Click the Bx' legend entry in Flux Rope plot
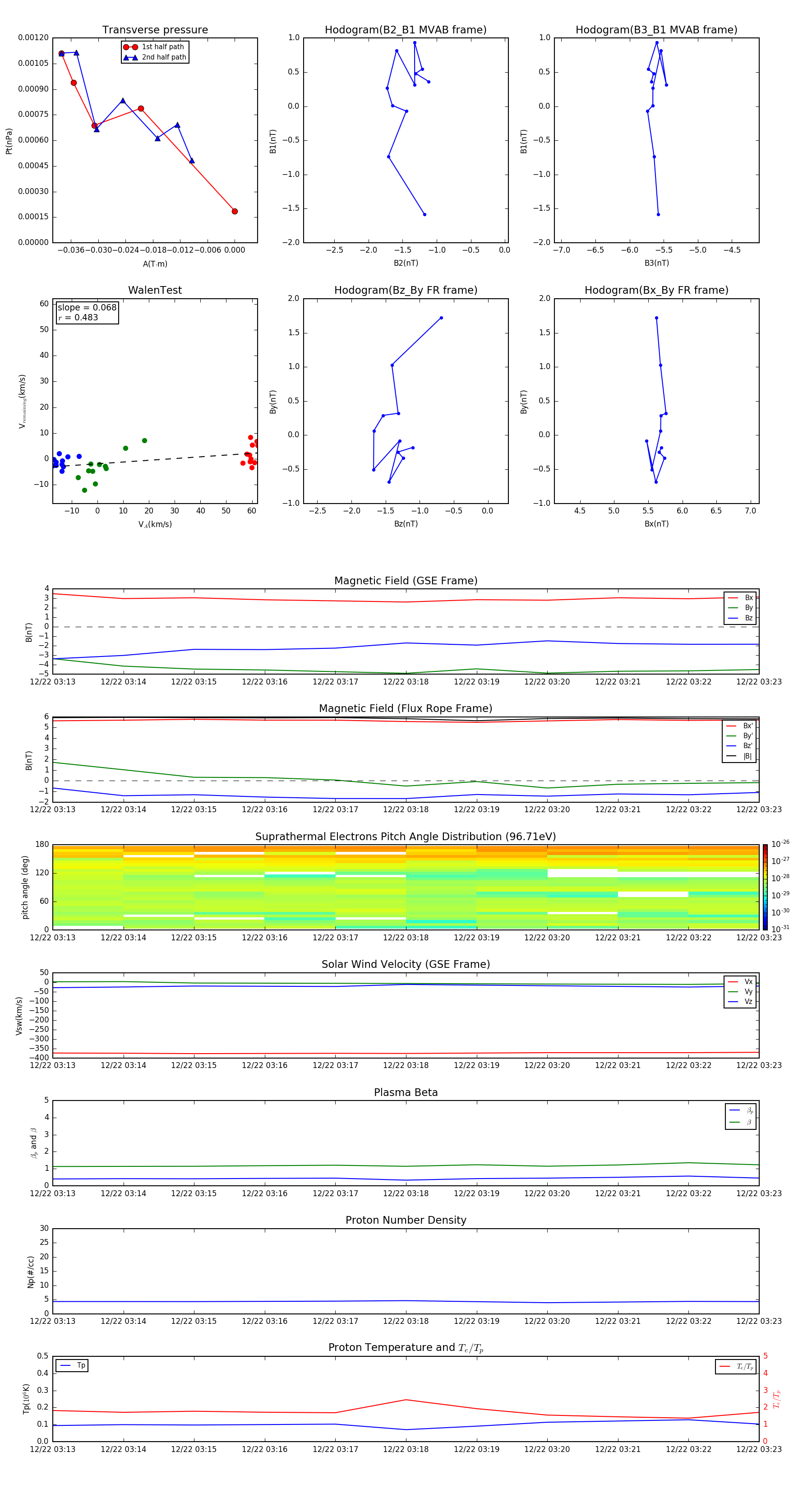The image size is (812, 1489). [x=739, y=726]
